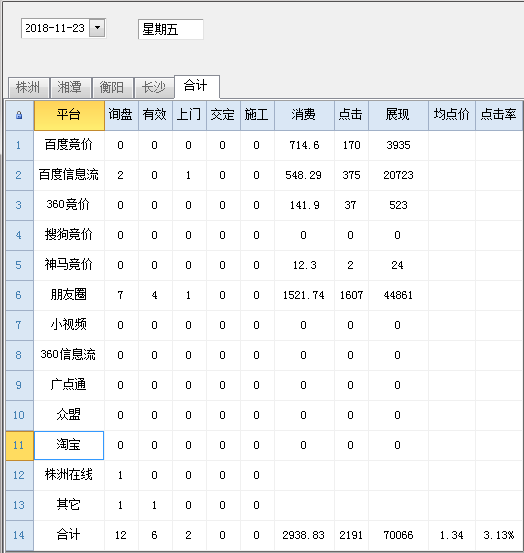Click the total click rate cell 3.13%

(499, 535)
